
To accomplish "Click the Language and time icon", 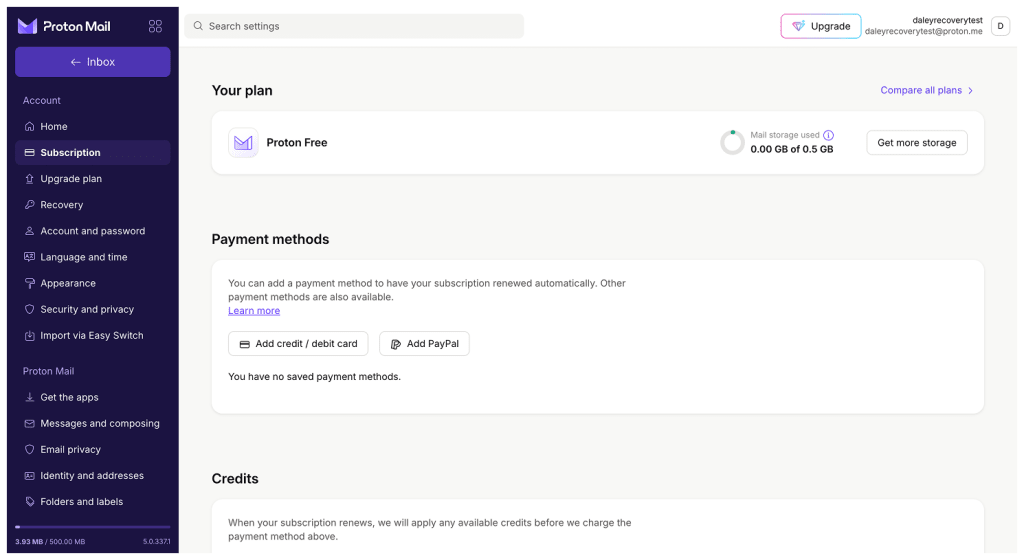I will pyautogui.click(x=29, y=257).
